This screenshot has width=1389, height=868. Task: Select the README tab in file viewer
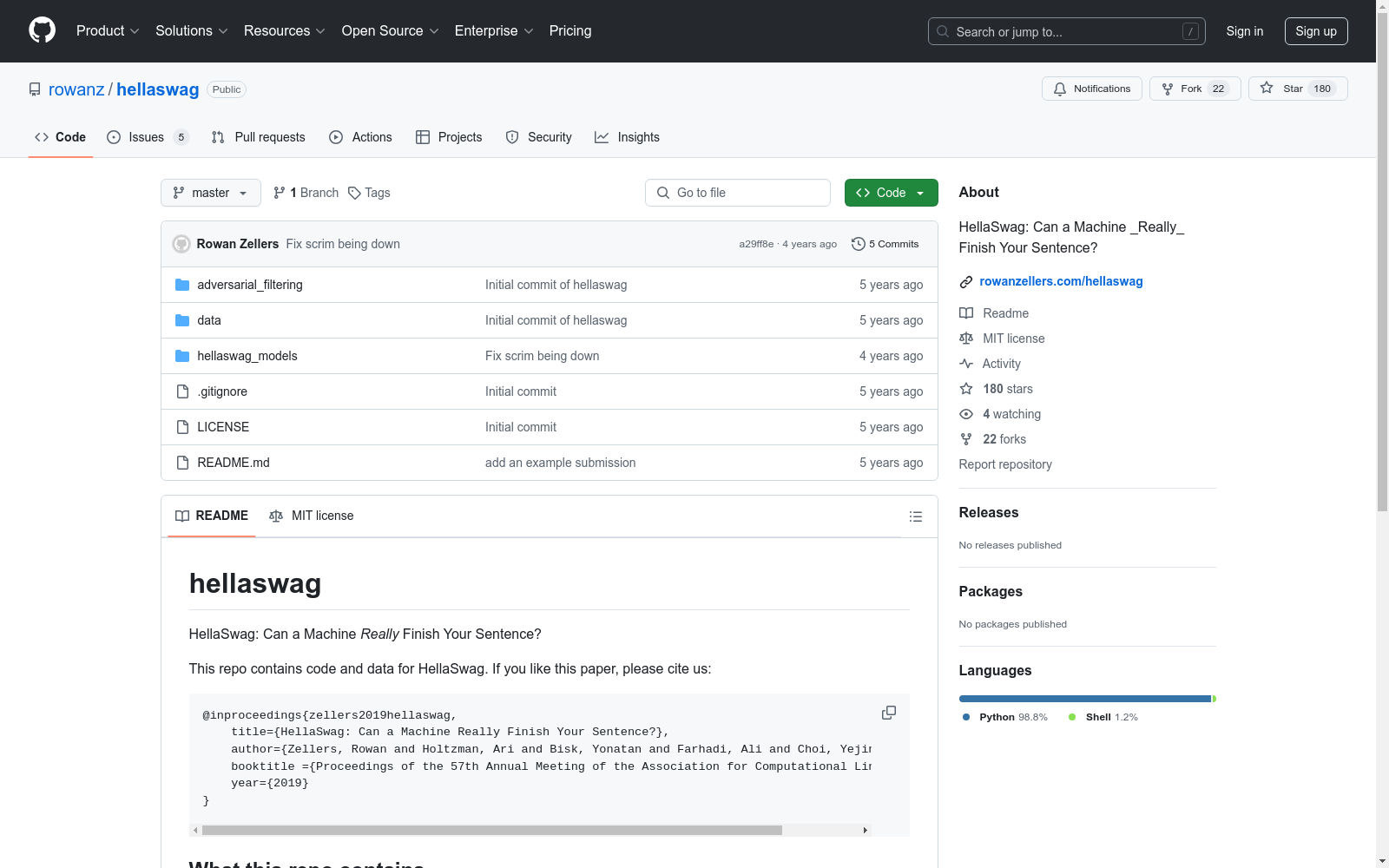point(212,516)
